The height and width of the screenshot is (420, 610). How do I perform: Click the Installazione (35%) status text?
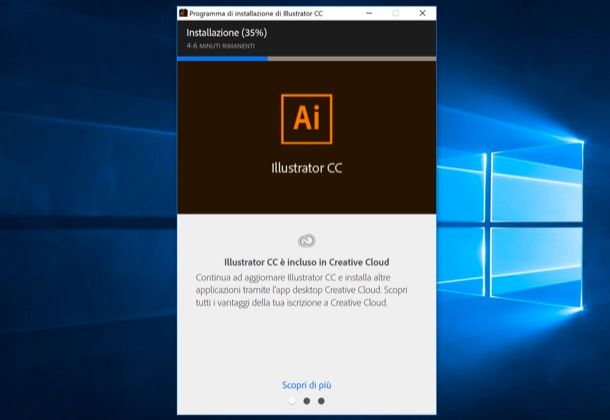(x=226, y=33)
